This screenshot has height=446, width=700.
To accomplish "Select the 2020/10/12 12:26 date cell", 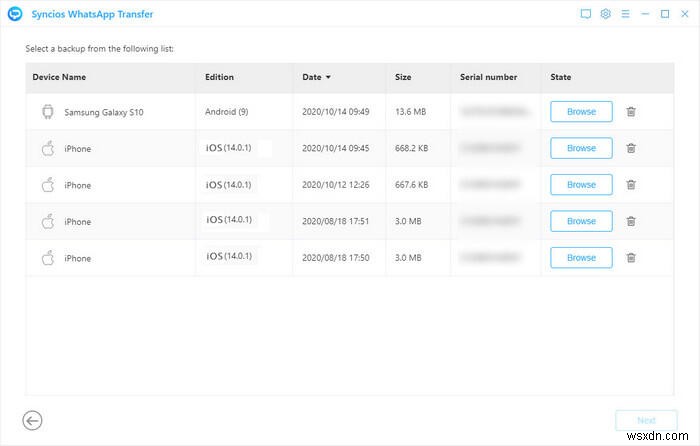I will [336, 185].
